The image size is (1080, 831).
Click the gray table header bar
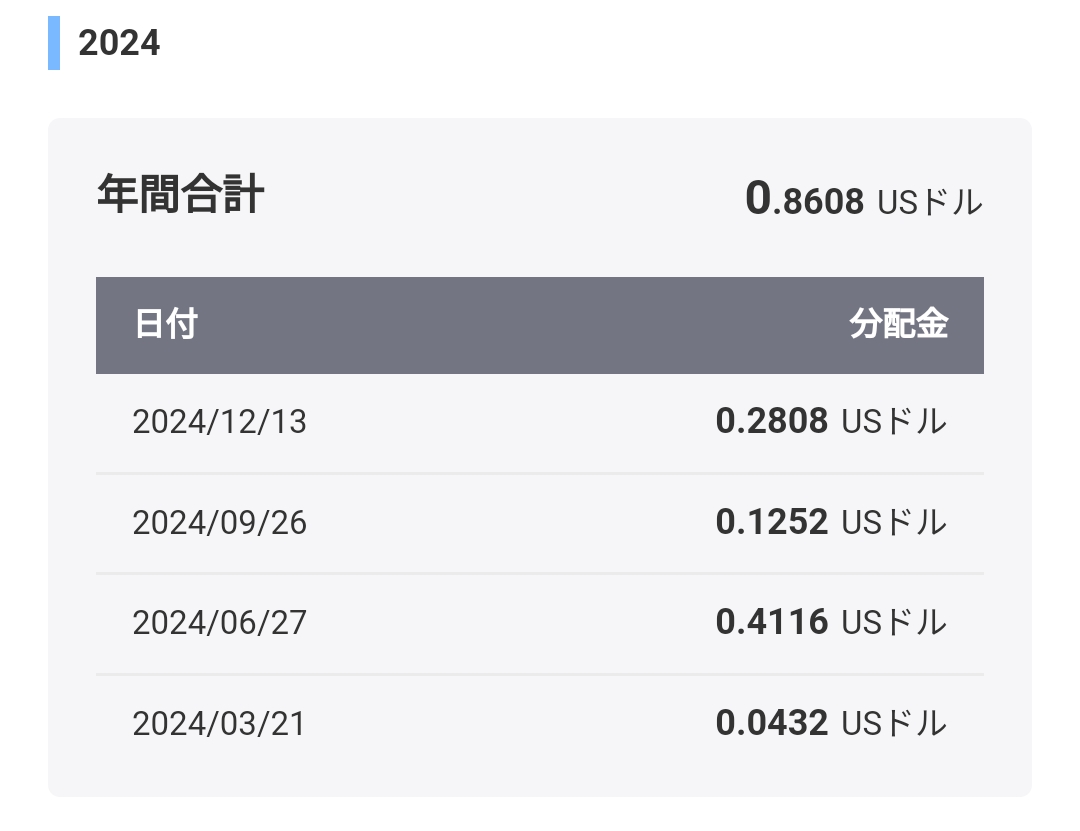[x=539, y=325]
